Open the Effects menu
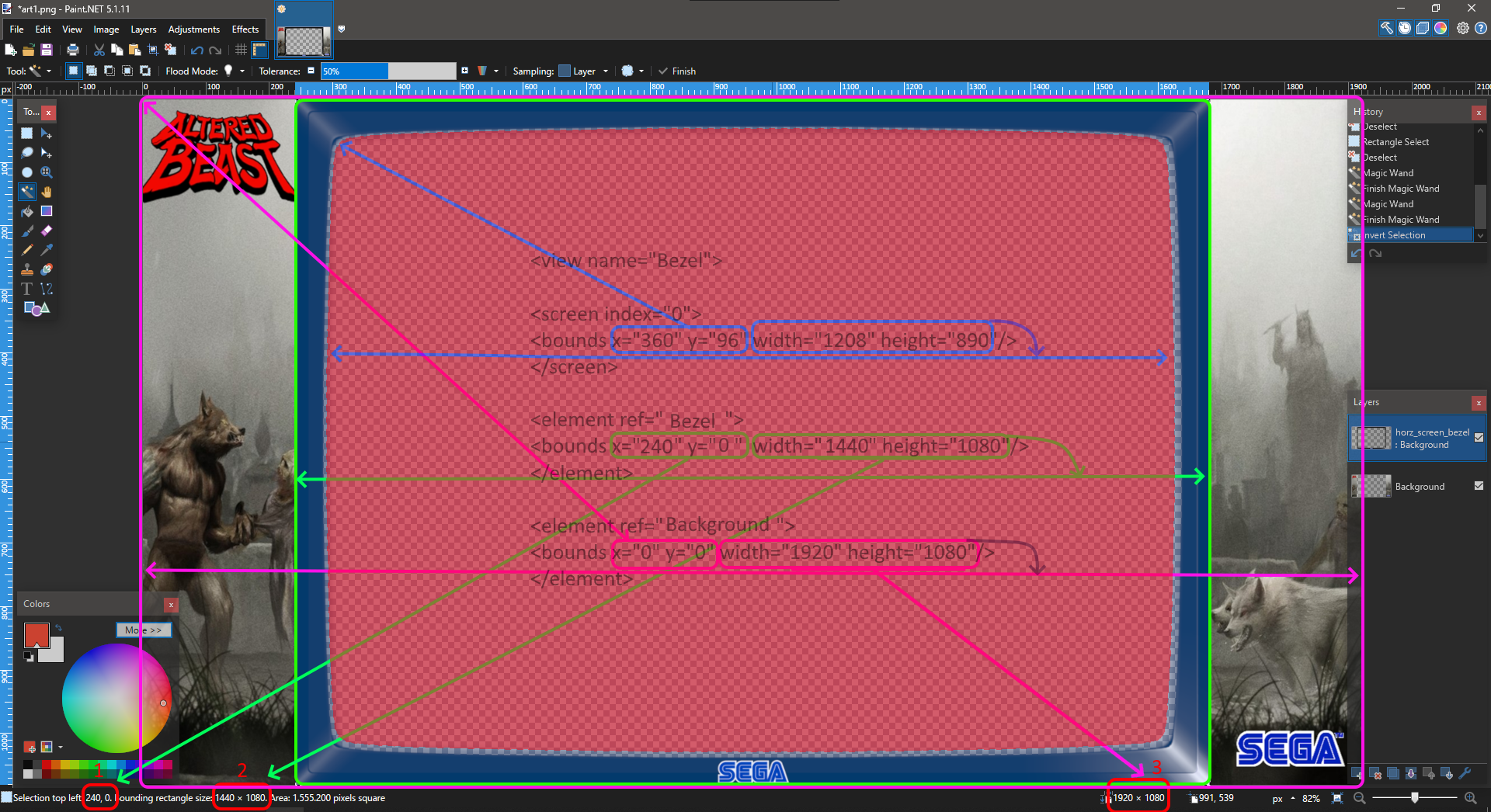This screenshot has width=1491, height=812. [x=245, y=29]
